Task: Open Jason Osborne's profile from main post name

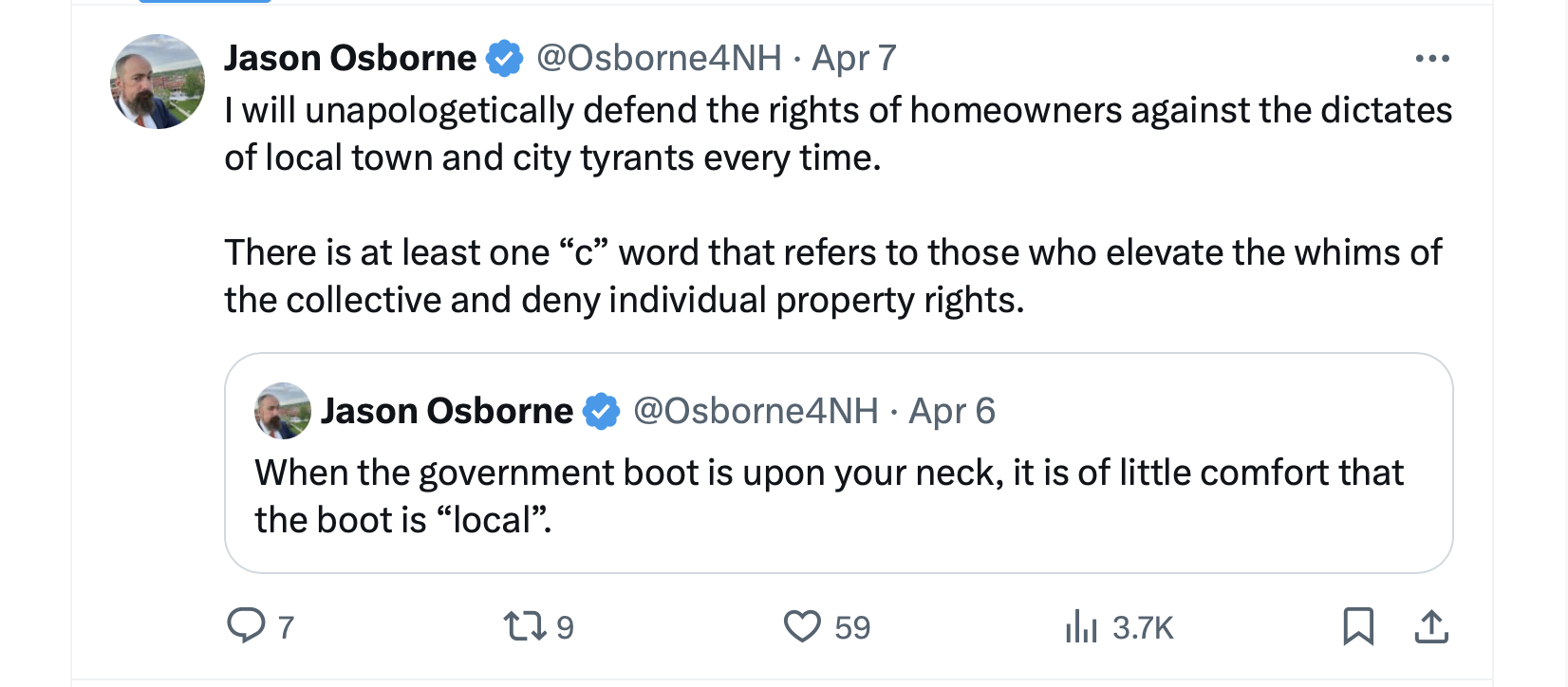Action: [x=350, y=59]
